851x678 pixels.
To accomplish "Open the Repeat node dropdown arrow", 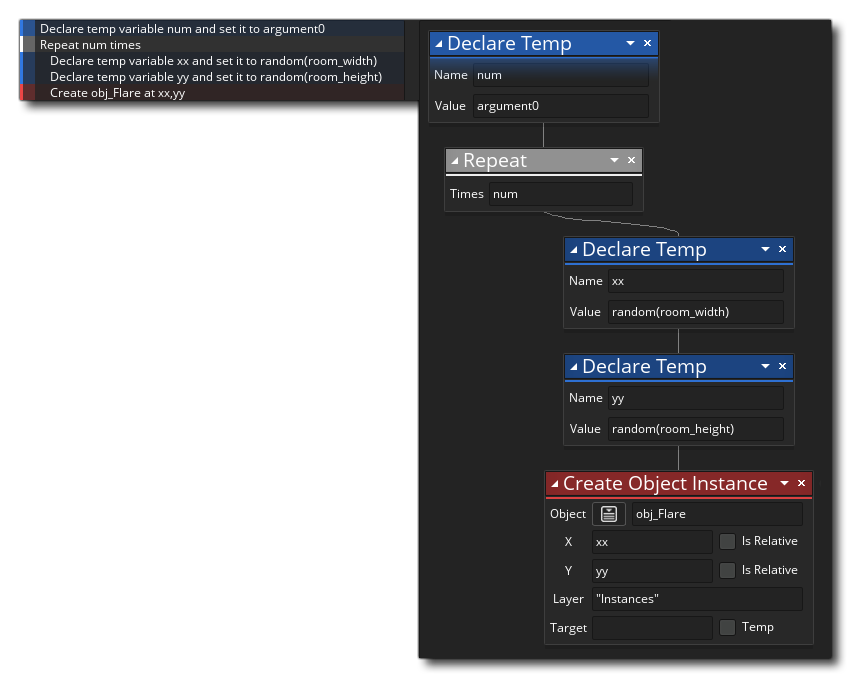I will pos(614,161).
